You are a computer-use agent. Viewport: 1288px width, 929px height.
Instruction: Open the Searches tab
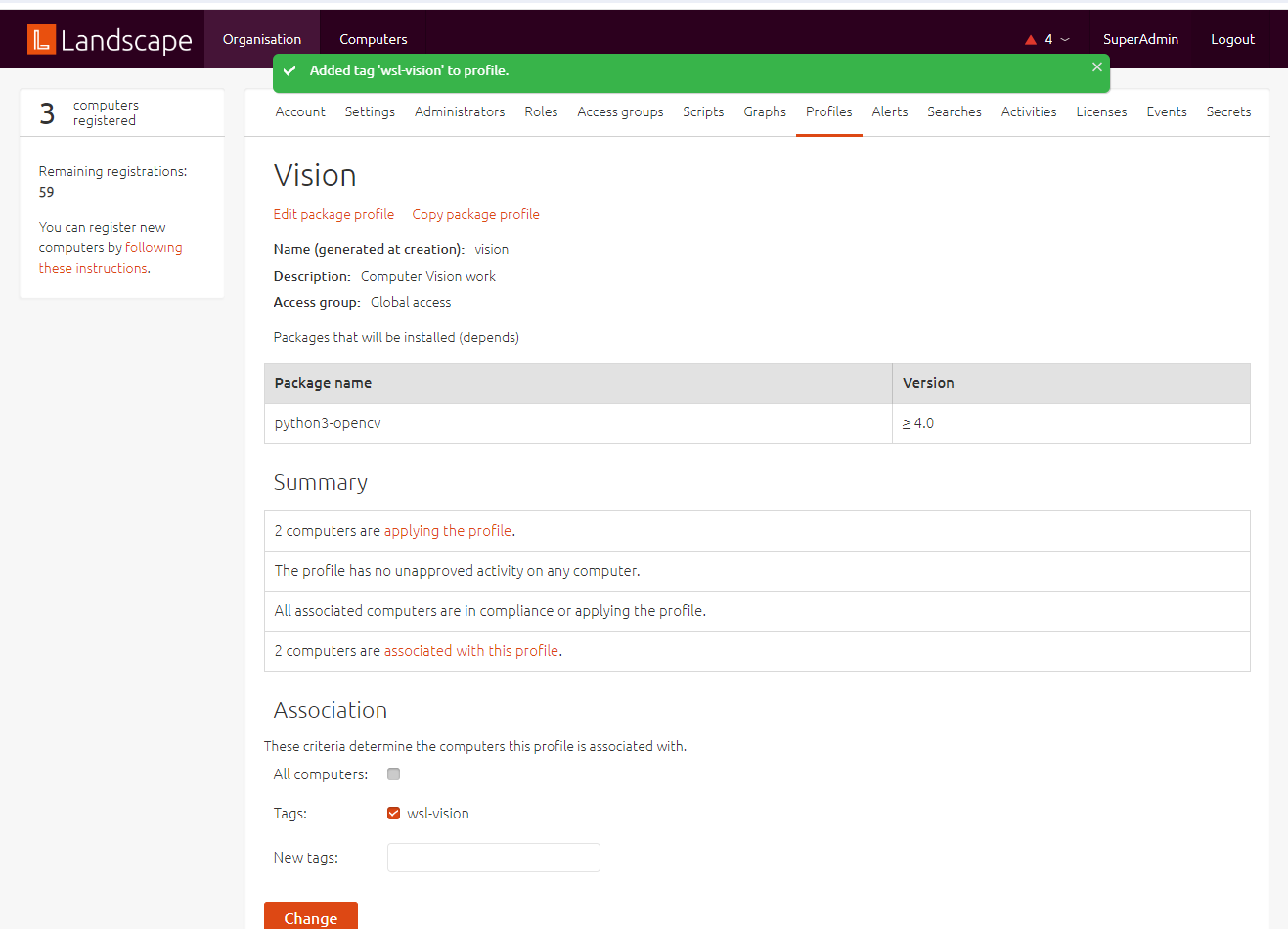click(955, 111)
